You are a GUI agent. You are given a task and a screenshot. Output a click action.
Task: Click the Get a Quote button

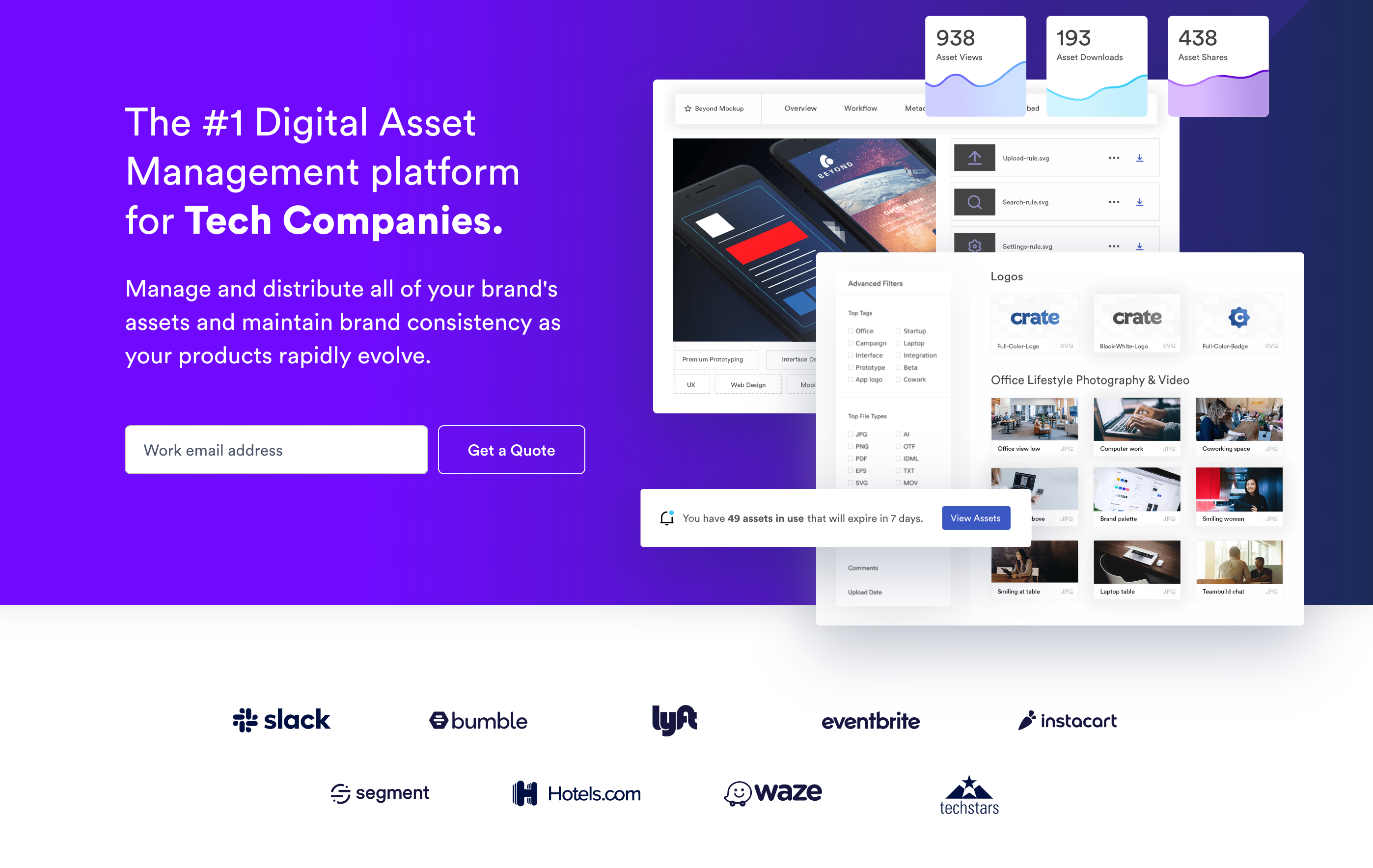511,449
